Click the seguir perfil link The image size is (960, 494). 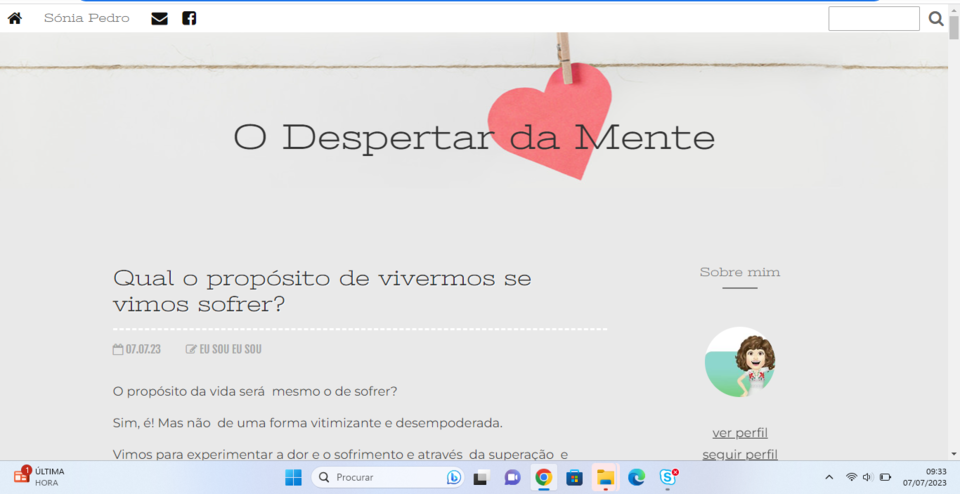click(740, 454)
